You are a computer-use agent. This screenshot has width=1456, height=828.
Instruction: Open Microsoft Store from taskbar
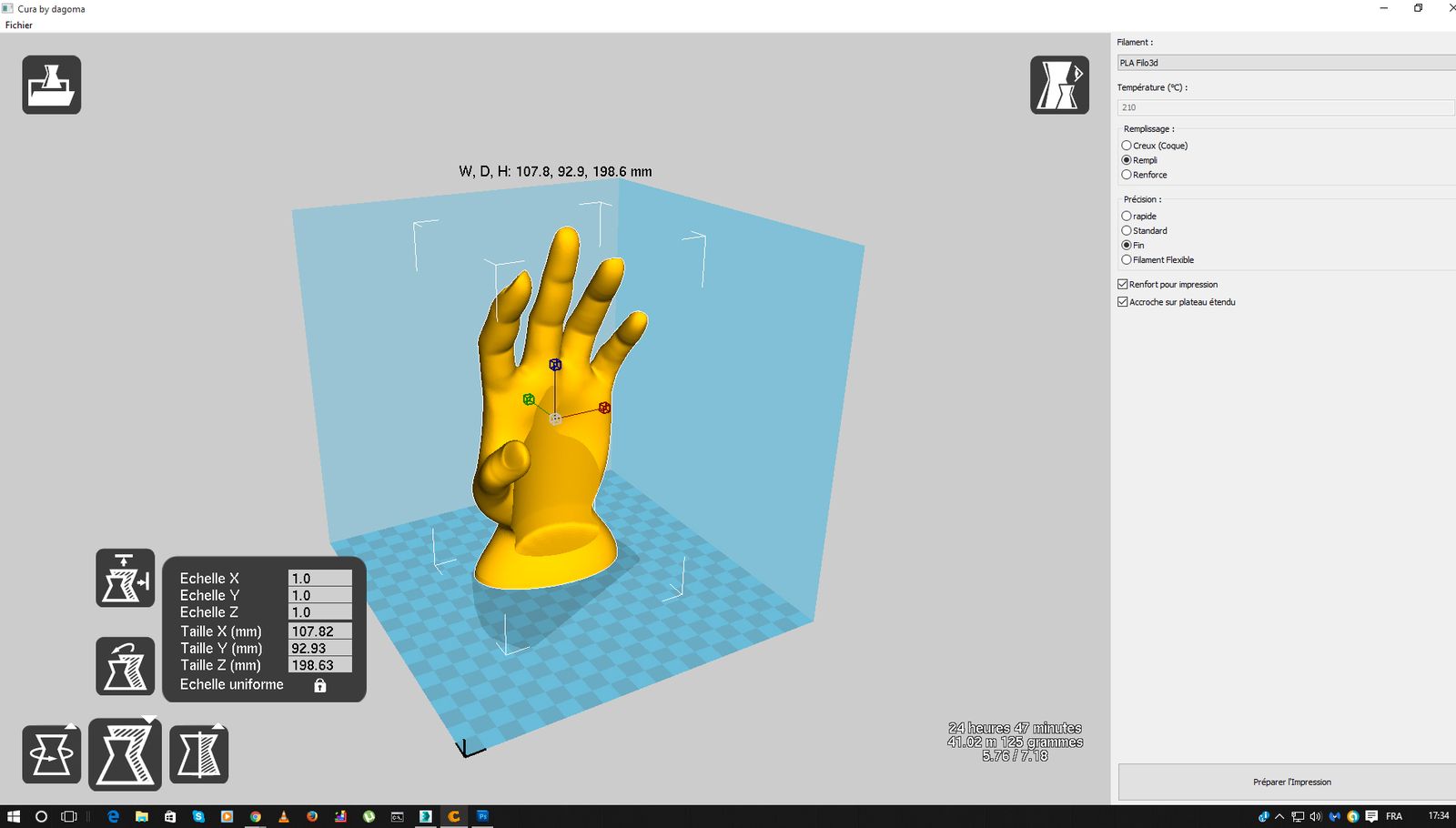(x=170, y=816)
